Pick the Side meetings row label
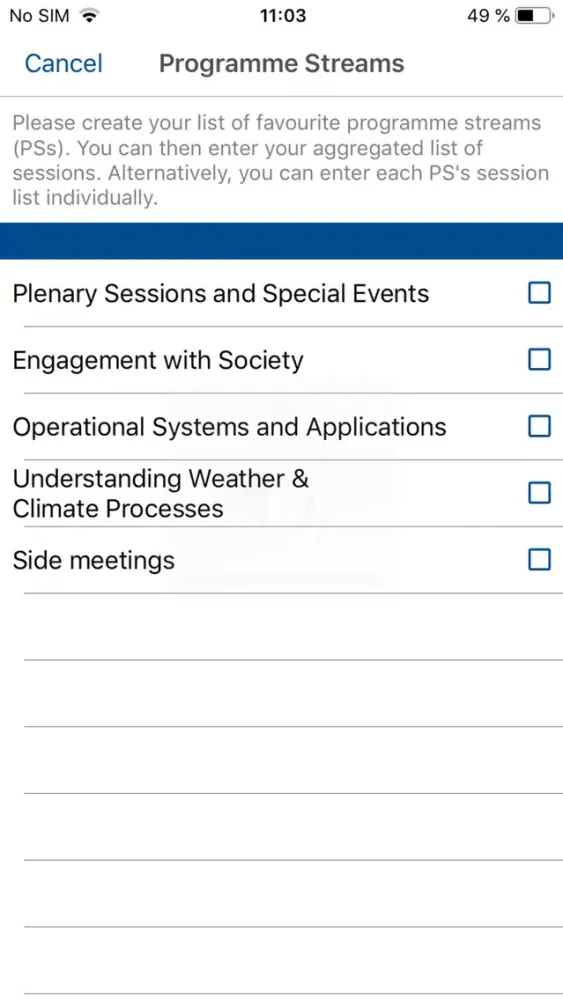Screen dimensions: 563x1000 coord(93,561)
